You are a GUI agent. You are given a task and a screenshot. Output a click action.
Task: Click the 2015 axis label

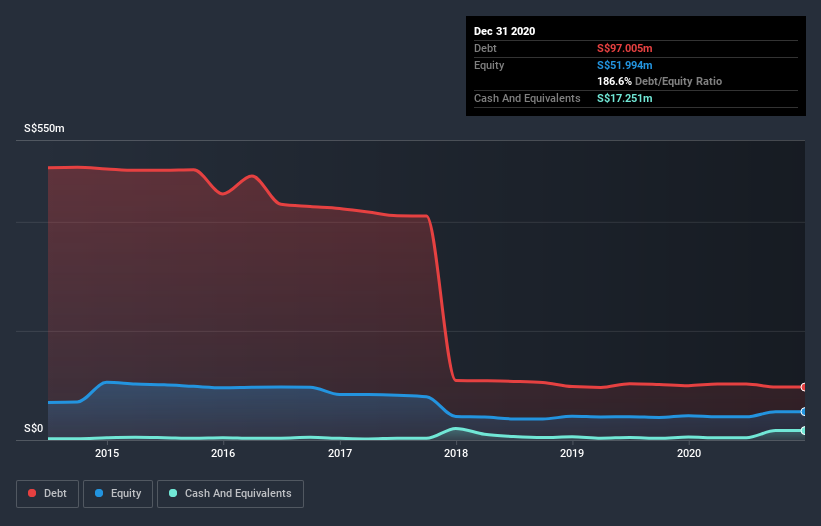(x=107, y=453)
